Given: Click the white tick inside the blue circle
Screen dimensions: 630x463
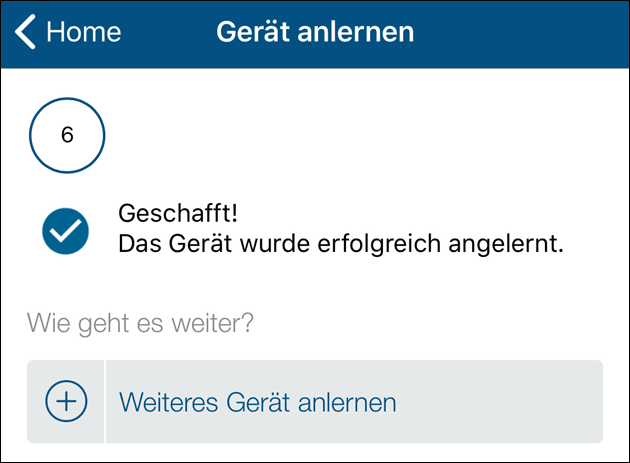Looking at the screenshot, I should point(66,231).
